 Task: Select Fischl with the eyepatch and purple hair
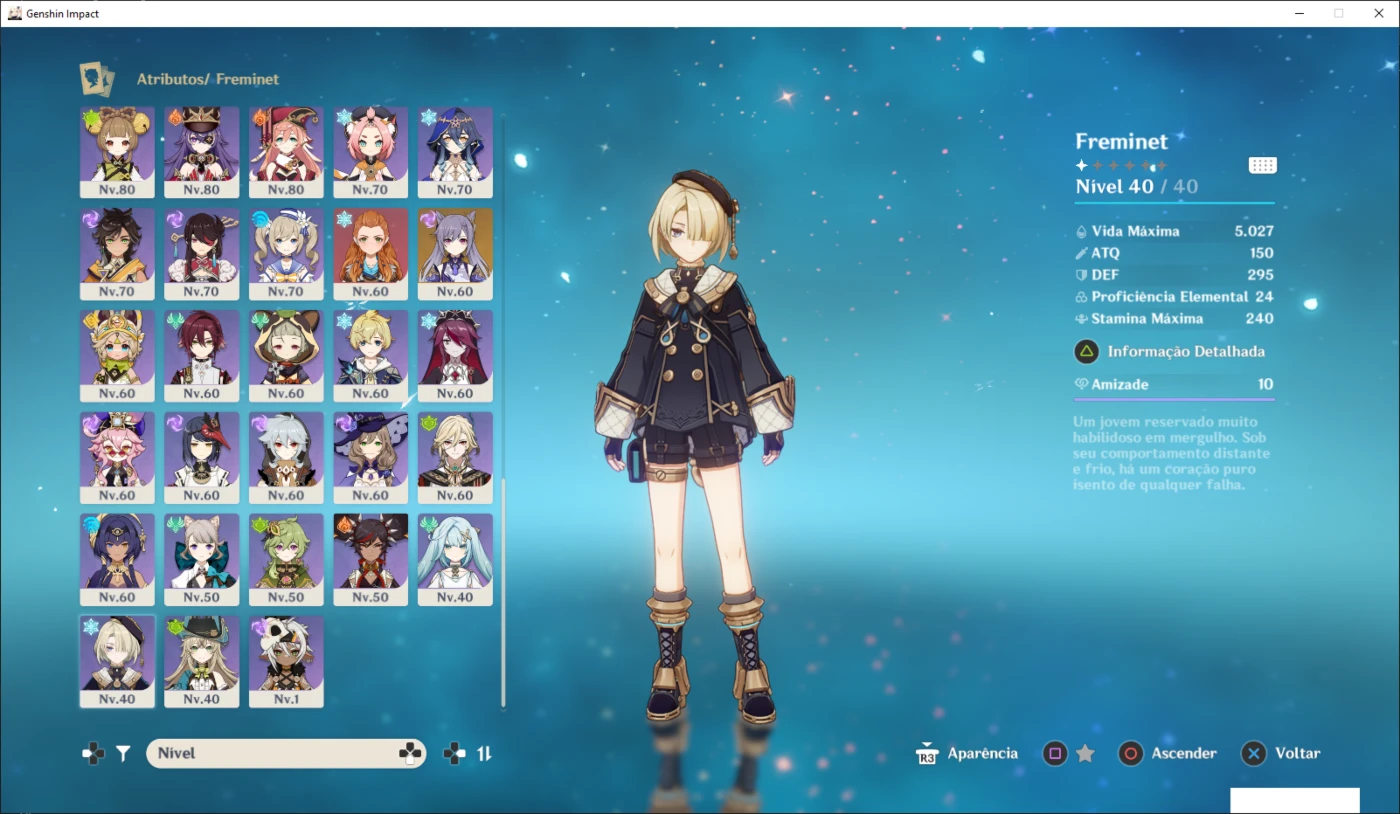(x=201, y=152)
